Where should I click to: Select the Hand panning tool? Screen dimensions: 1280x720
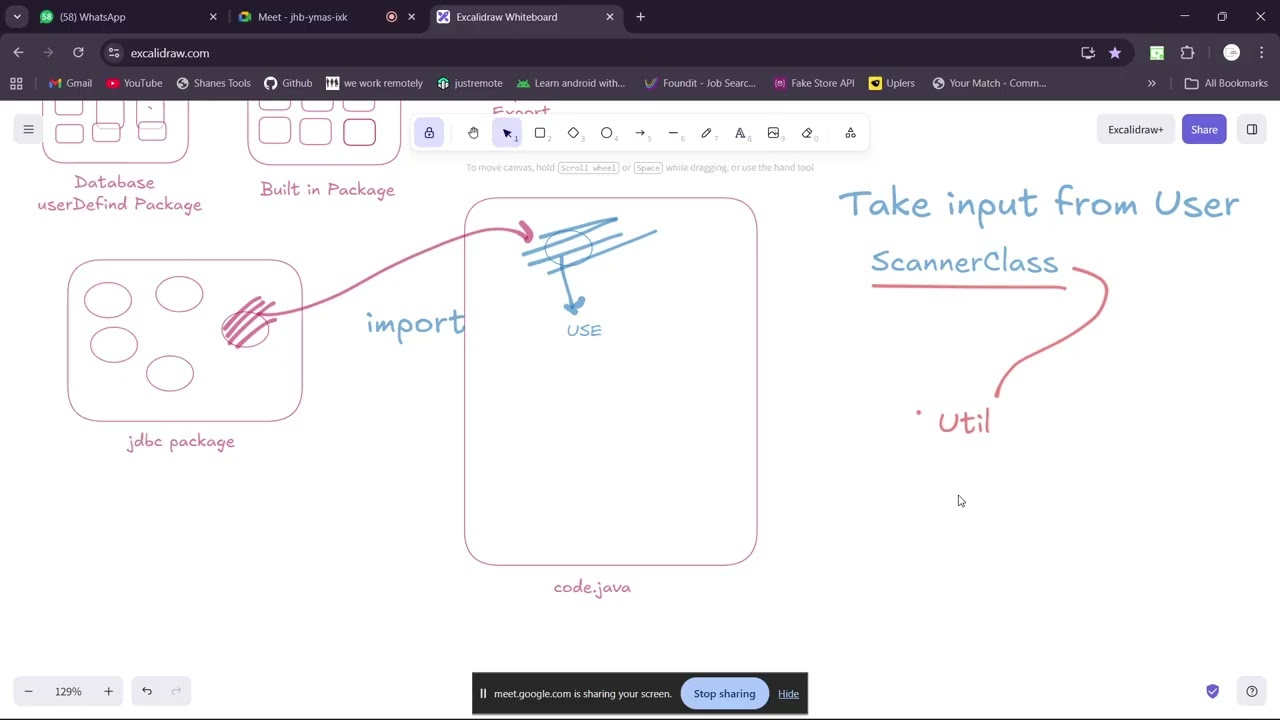click(473, 133)
